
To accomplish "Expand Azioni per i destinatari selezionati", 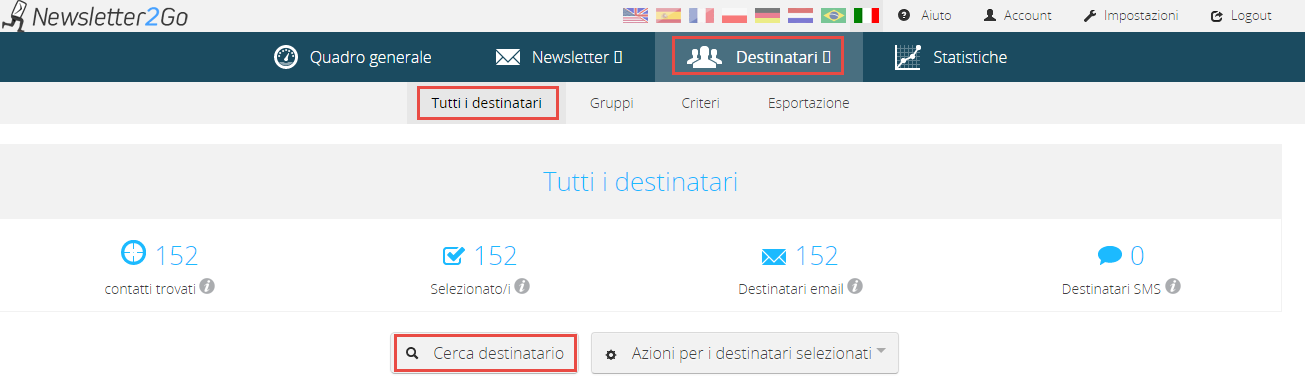I will pyautogui.click(x=745, y=353).
